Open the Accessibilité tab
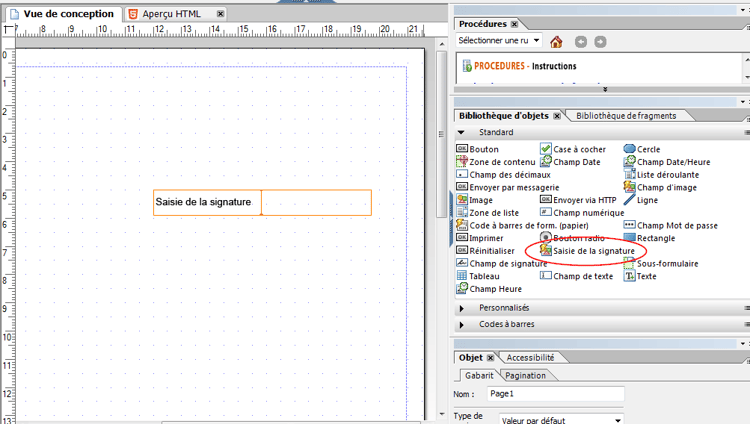The width and height of the screenshot is (750, 424). (530, 357)
